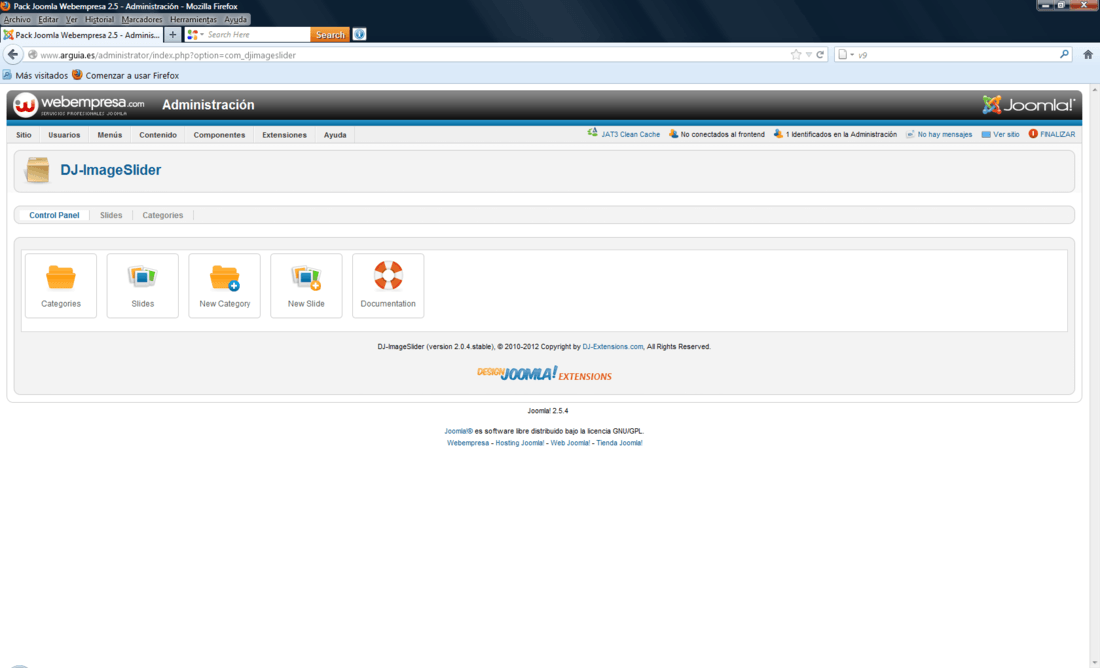The image size is (1100, 668).
Task: Click the webempresa.com logo
Action: click(x=79, y=105)
